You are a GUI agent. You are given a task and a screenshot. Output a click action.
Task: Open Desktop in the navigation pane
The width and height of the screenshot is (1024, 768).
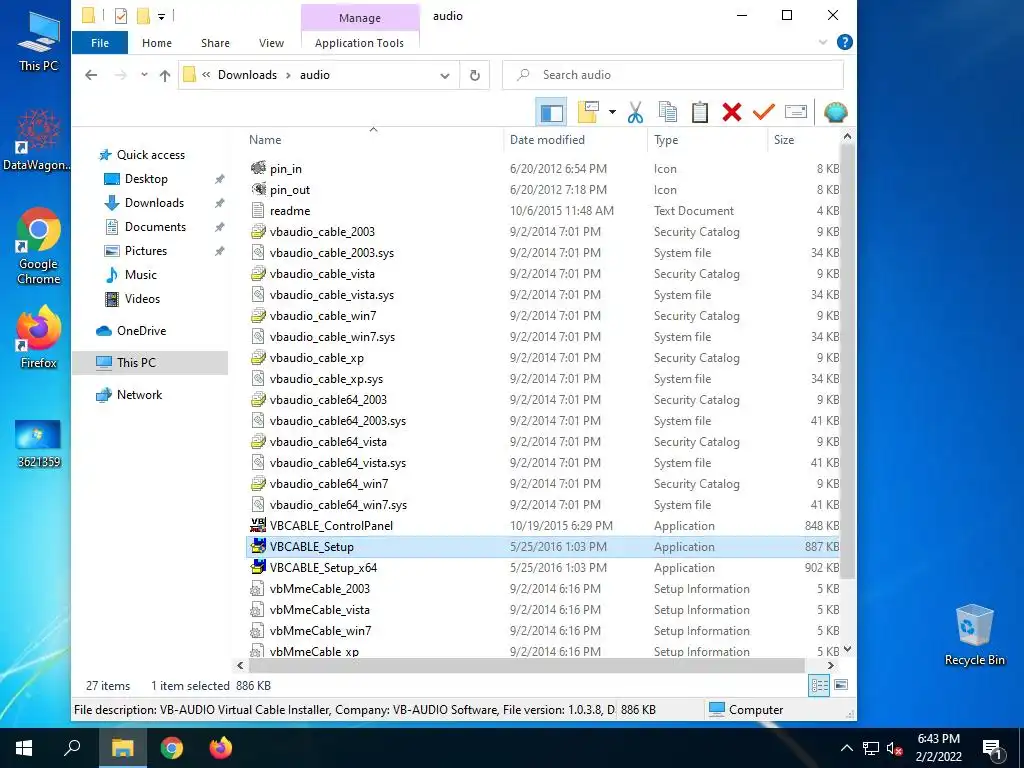coord(146,179)
